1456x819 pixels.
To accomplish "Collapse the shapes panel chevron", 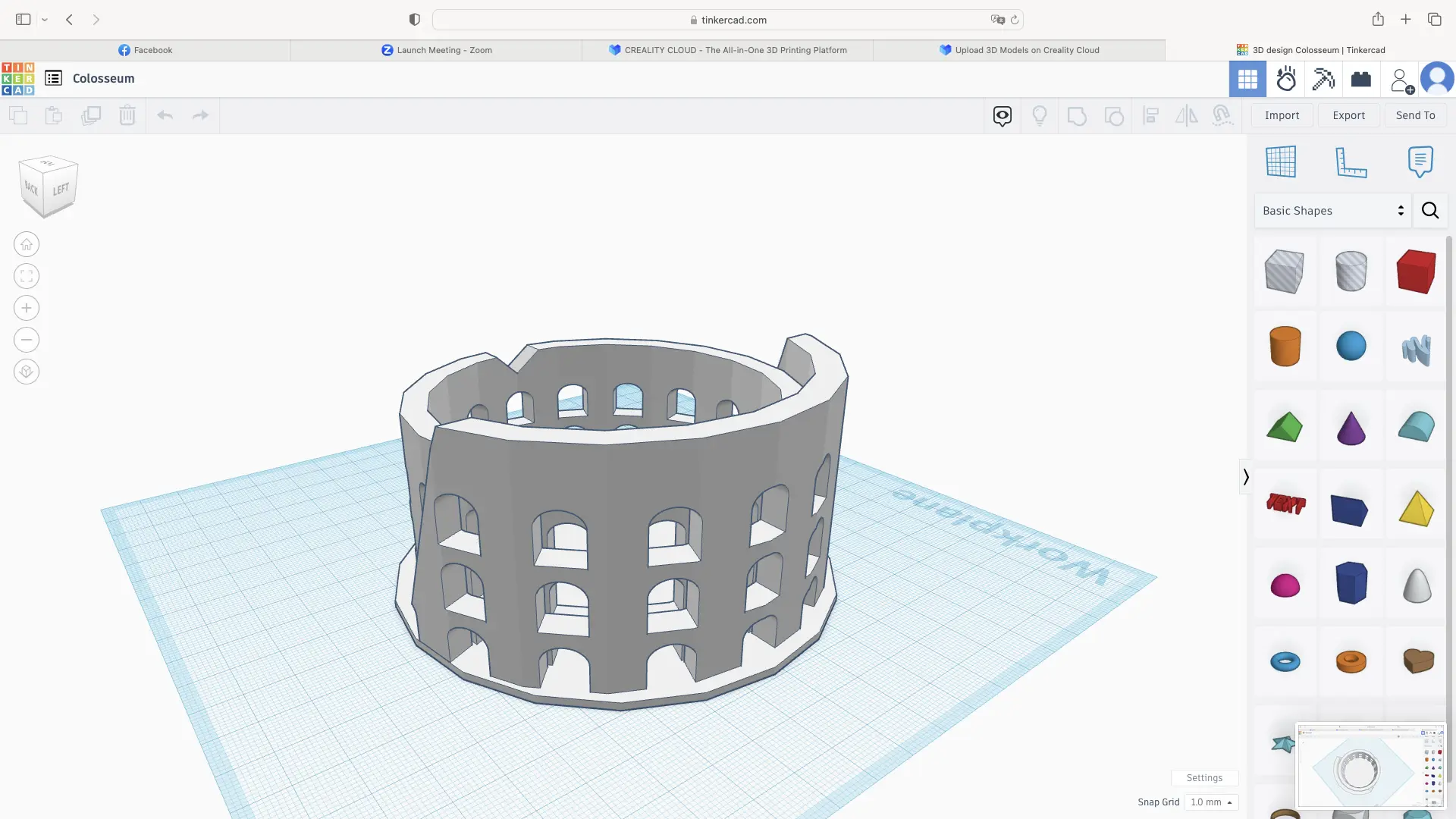I will 1245,477.
